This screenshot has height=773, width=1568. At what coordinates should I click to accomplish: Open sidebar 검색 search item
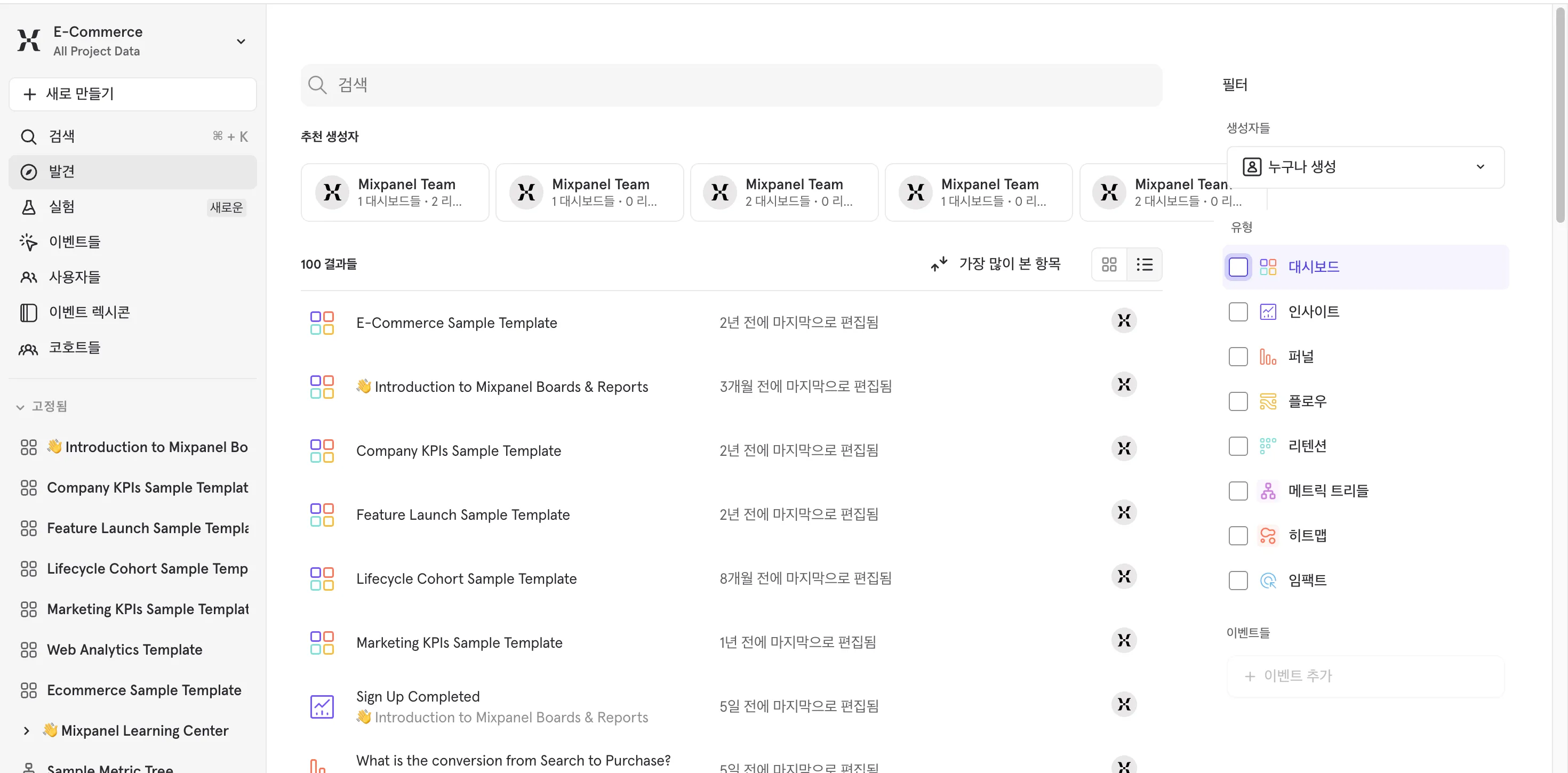point(133,136)
